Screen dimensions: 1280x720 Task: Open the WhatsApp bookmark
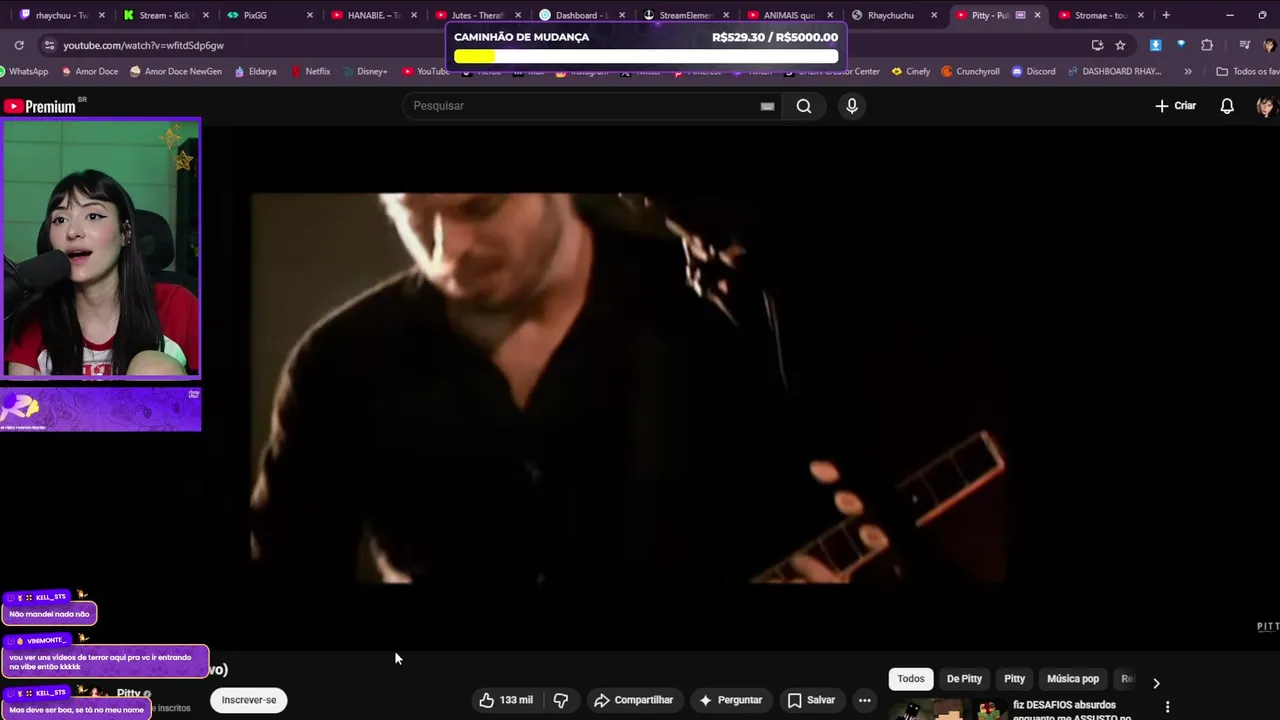[24, 71]
